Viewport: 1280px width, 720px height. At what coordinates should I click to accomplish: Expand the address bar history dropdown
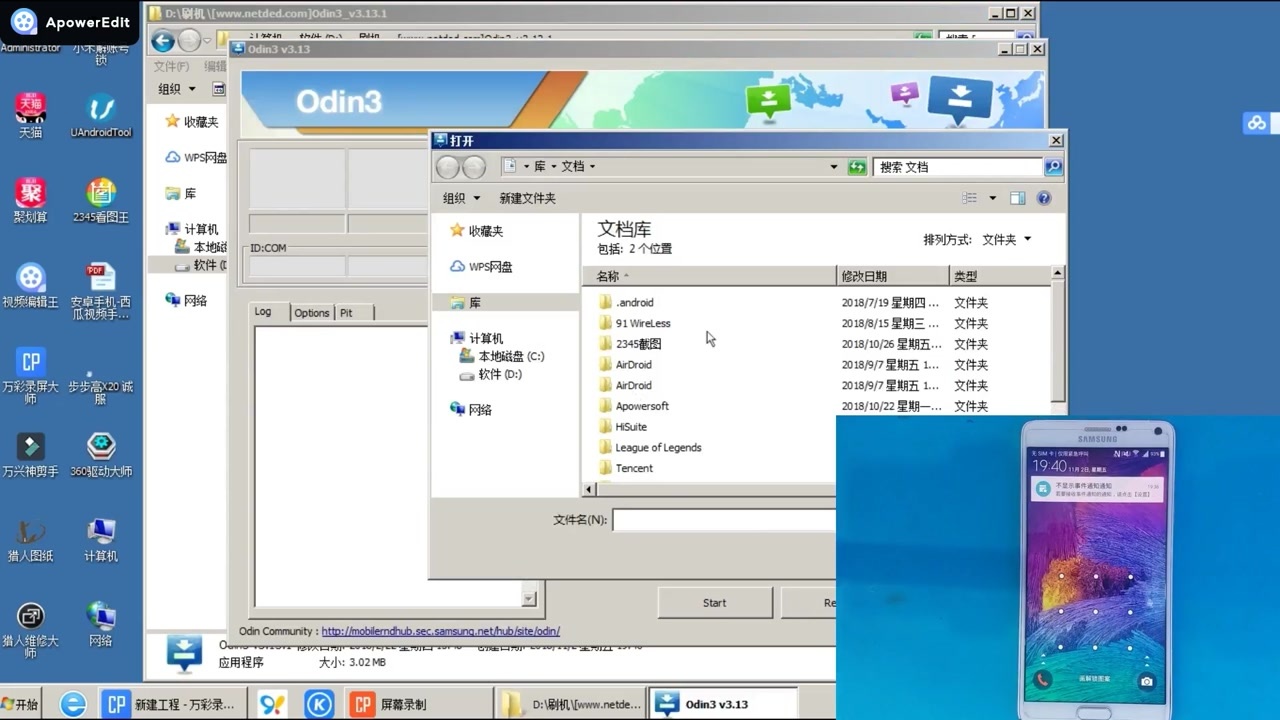pos(834,167)
